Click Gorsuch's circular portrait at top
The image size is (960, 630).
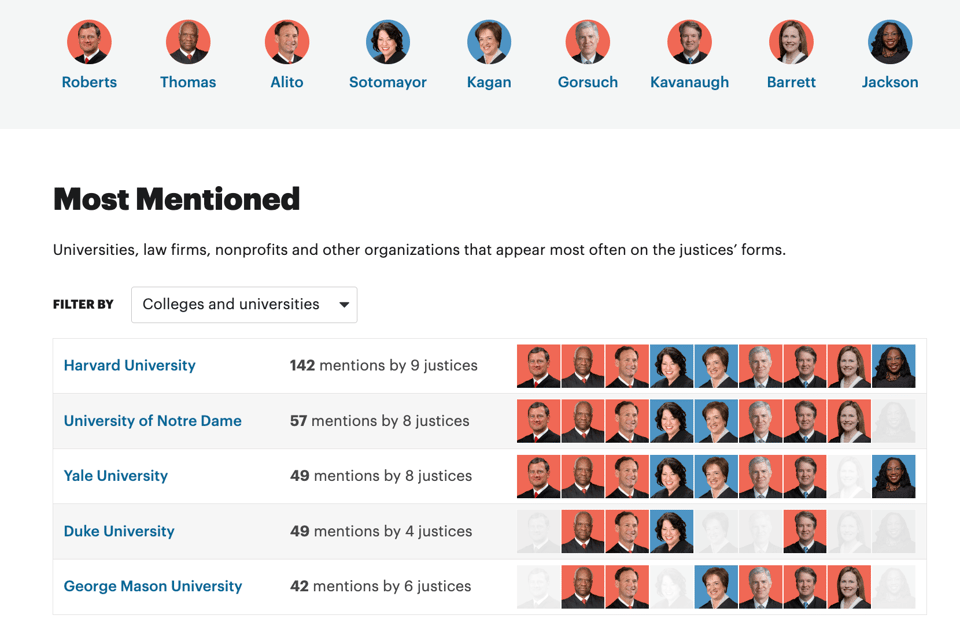pos(588,42)
